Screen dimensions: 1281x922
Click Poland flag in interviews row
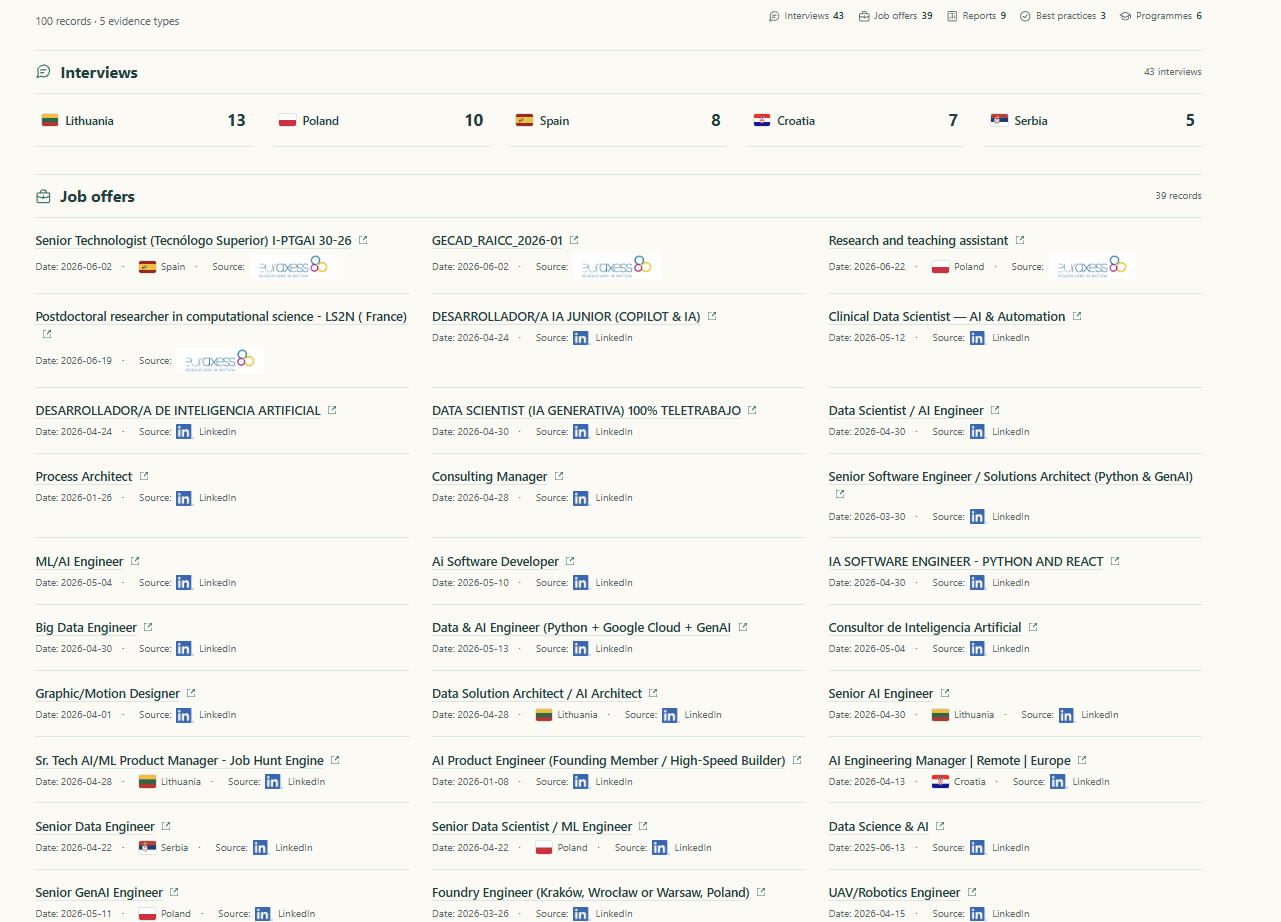(288, 121)
